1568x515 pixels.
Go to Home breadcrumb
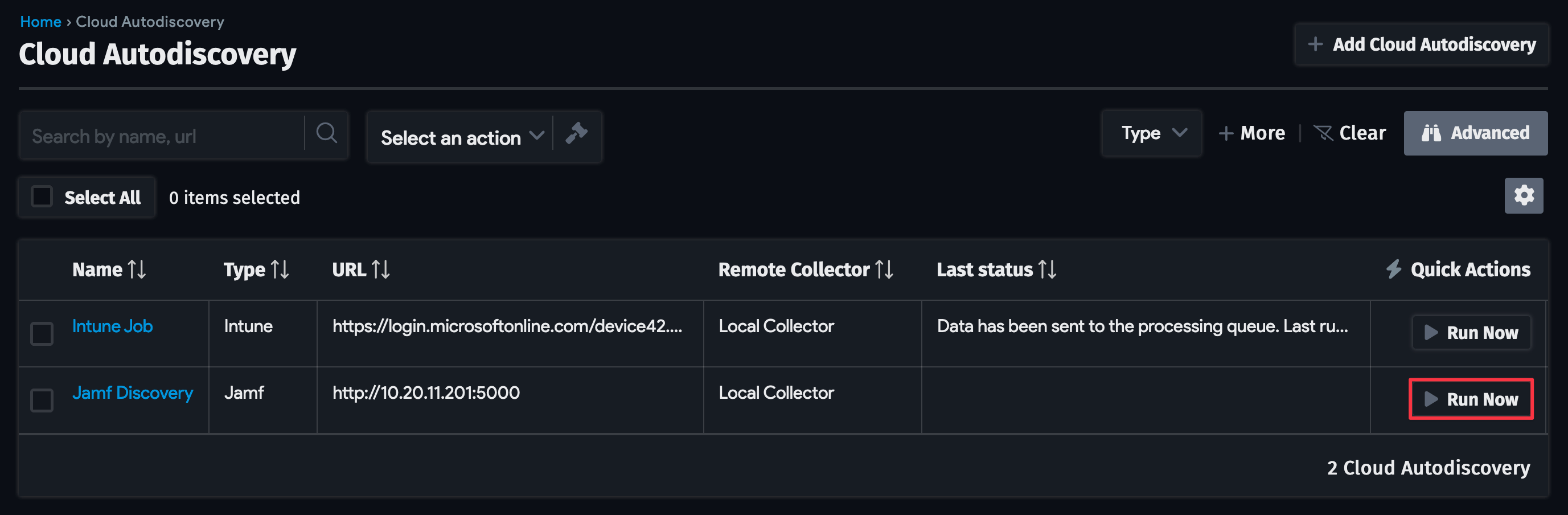(x=40, y=22)
